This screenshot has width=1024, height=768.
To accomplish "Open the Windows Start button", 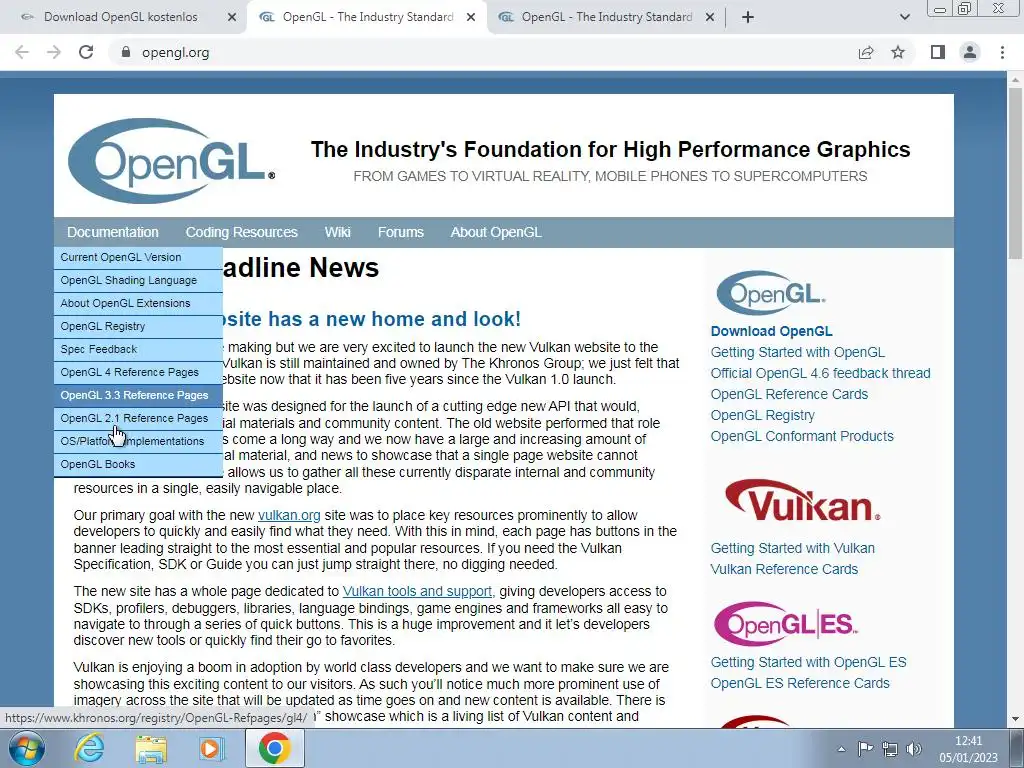I will (x=26, y=748).
